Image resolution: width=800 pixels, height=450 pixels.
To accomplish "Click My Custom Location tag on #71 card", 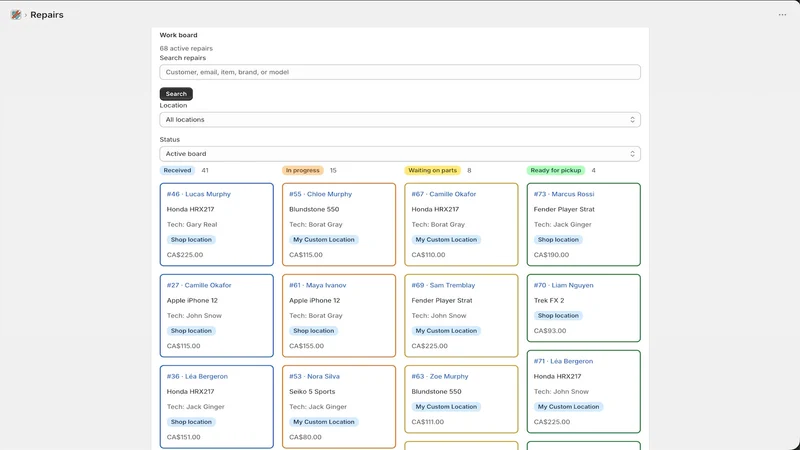I will click(568, 407).
